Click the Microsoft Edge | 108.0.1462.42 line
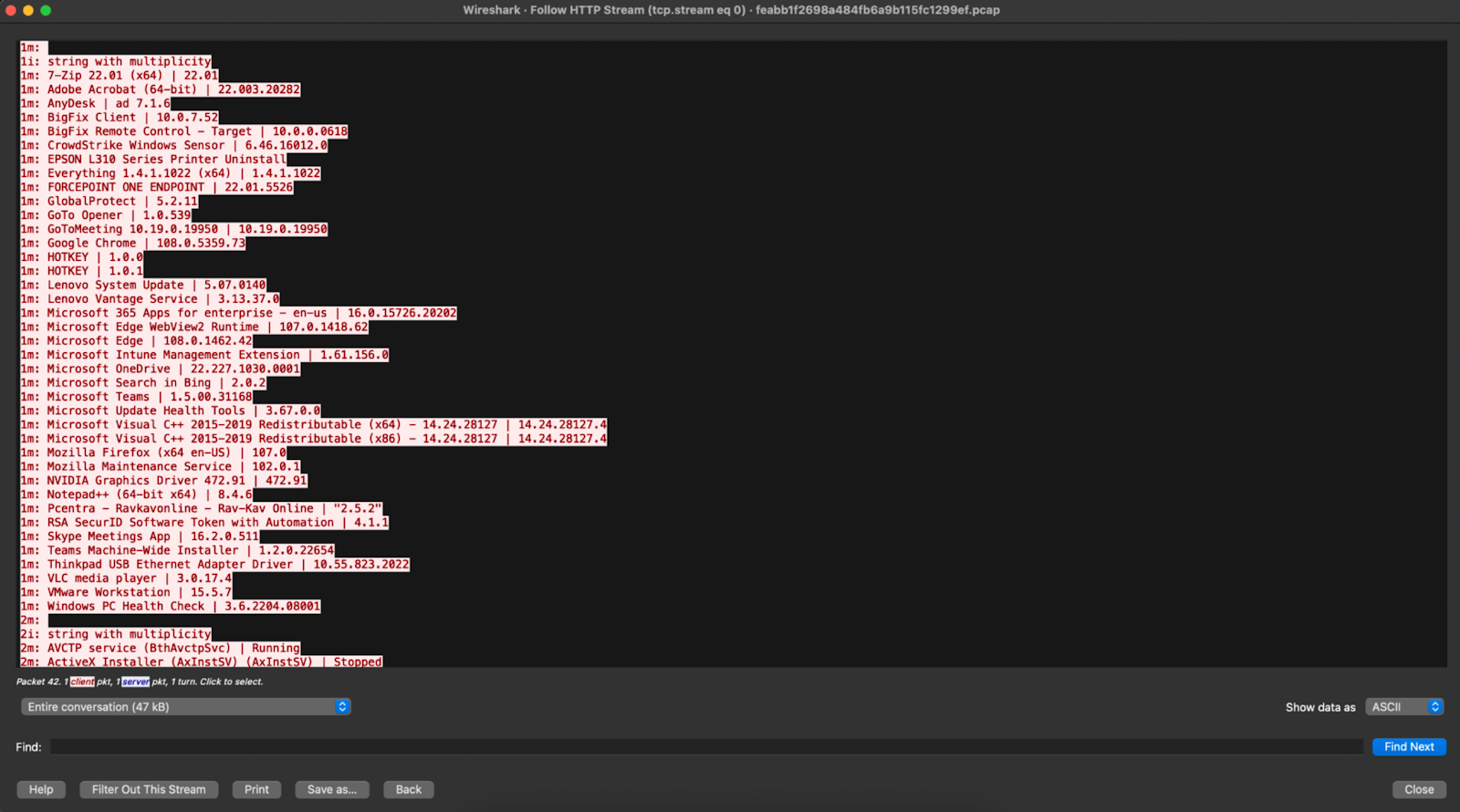The width and height of the screenshot is (1460, 812). [137, 341]
